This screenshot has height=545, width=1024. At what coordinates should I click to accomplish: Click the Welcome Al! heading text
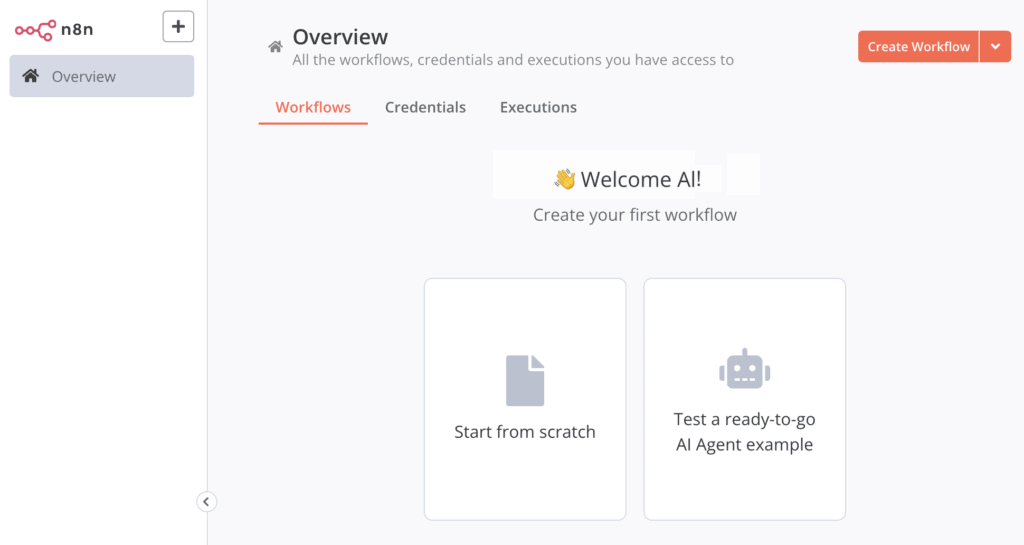[x=641, y=179]
